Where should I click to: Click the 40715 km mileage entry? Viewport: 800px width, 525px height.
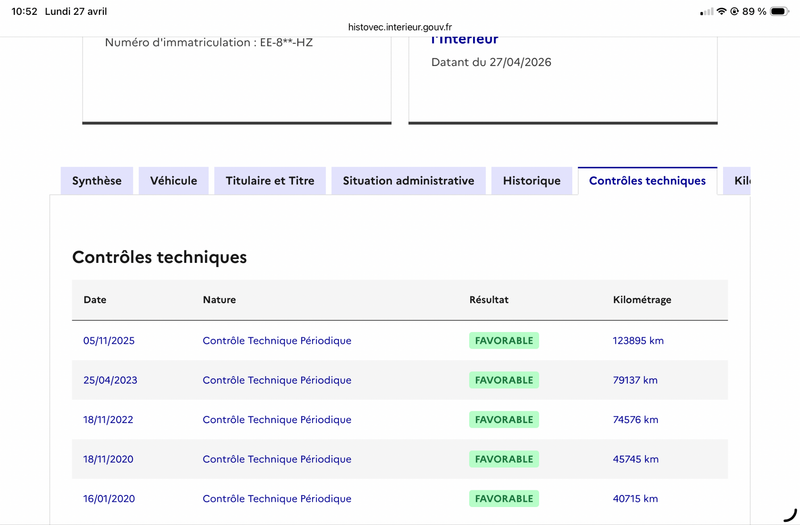[x=635, y=498]
